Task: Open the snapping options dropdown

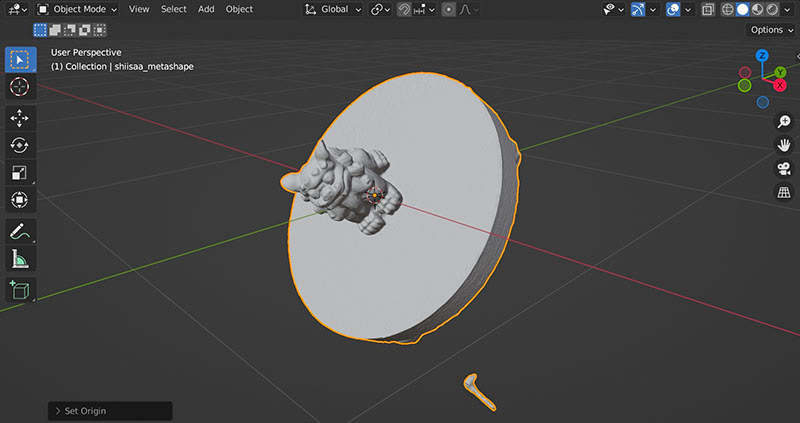Action: pos(424,9)
